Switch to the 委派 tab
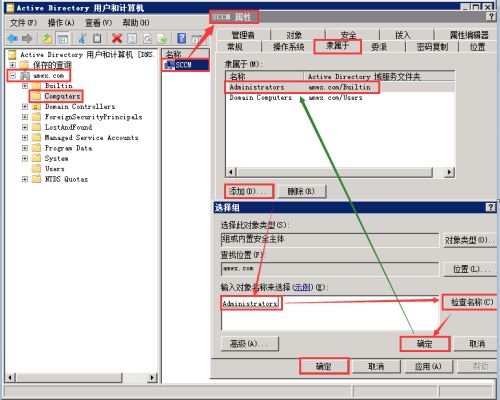 [379, 47]
